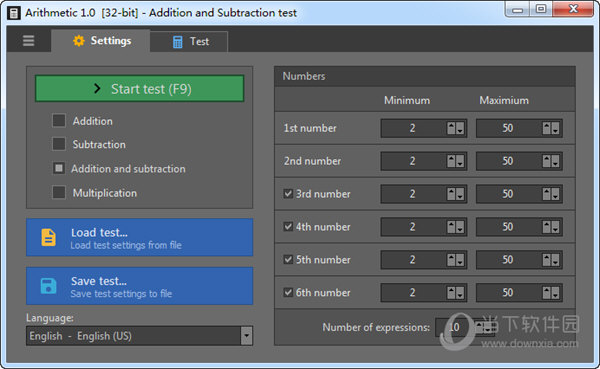
Task: Minimize the Arithmetic window
Action: click(518, 9)
